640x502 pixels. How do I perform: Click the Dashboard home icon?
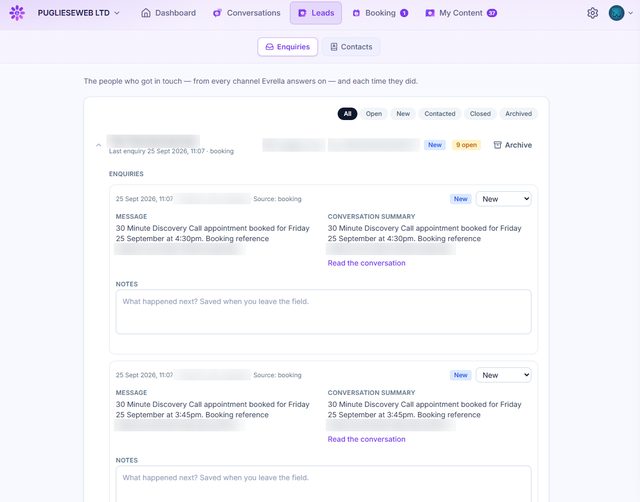point(146,13)
